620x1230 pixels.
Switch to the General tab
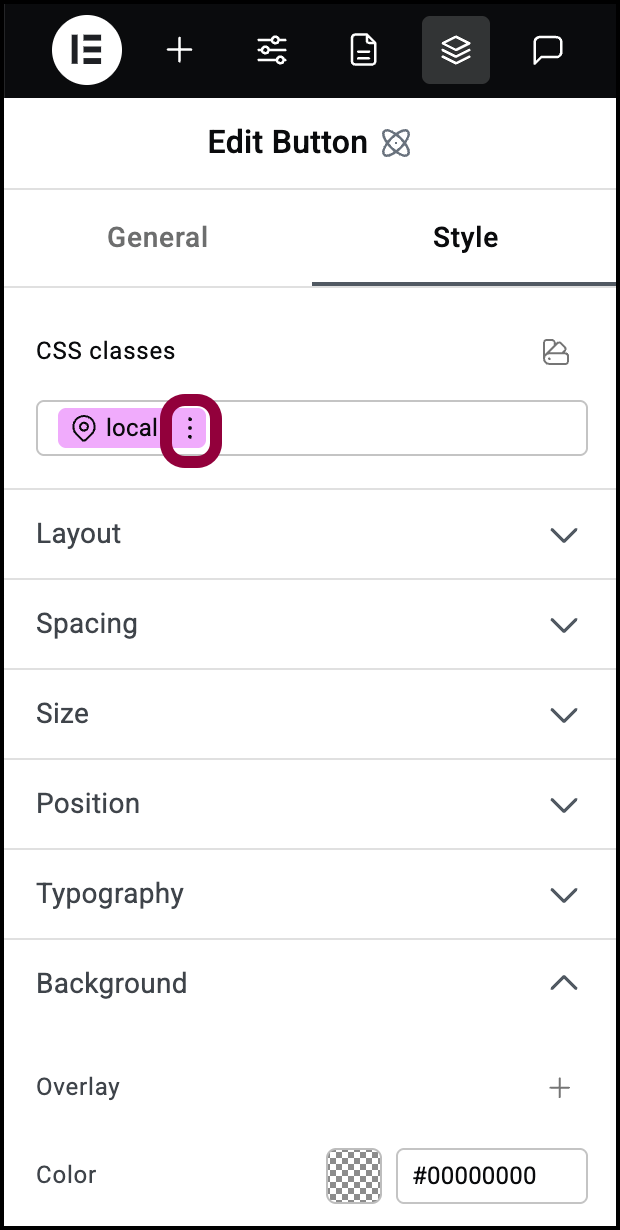click(x=157, y=238)
